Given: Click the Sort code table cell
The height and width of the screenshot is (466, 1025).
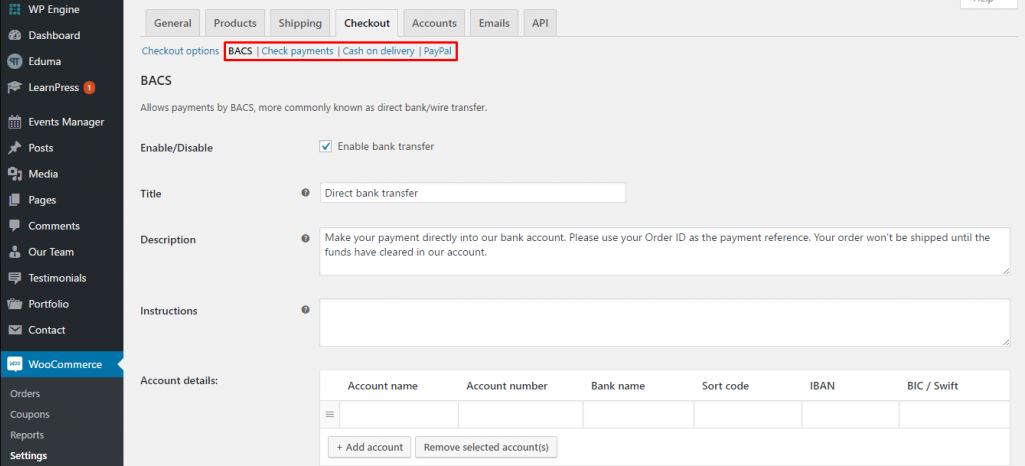Looking at the screenshot, I should click(x=748, y=414).
